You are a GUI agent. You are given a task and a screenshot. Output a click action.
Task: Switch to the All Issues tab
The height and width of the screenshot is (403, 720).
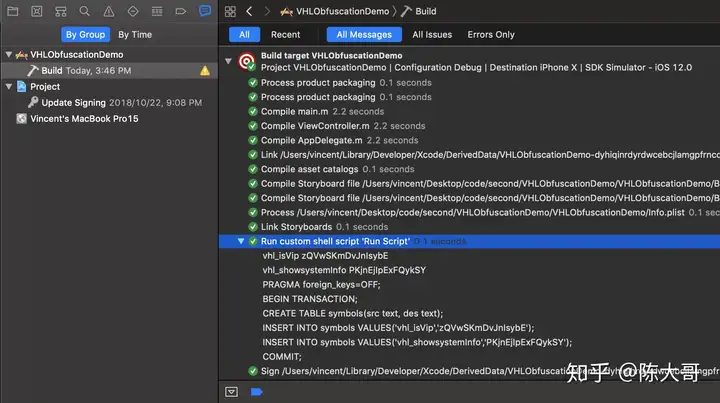pyautogui.click(x=432, y=34)
